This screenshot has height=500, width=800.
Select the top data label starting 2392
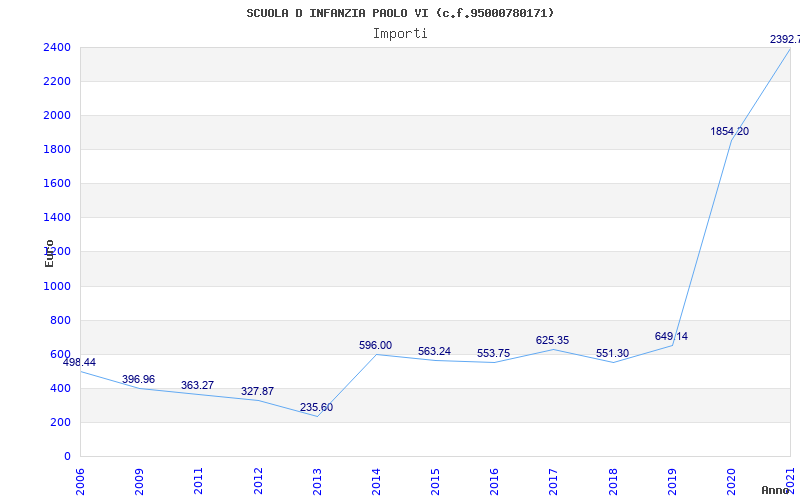pos(785,39)
